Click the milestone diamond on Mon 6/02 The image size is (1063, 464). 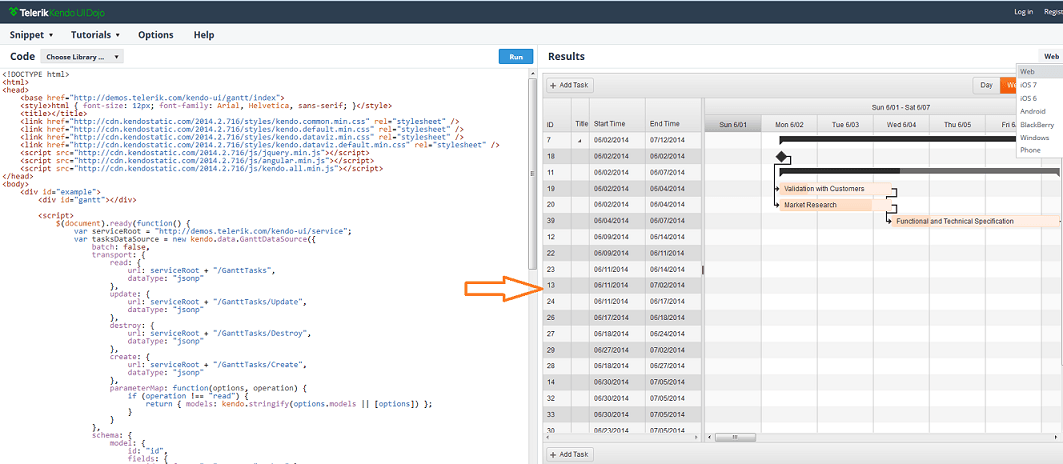tap(781, 157)
